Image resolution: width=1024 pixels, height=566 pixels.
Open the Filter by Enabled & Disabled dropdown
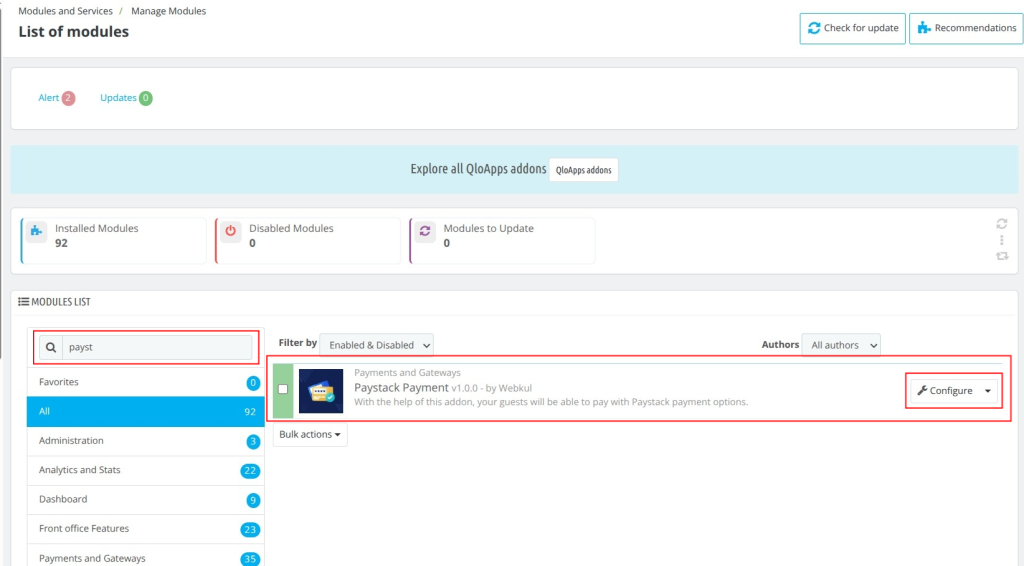pyautogui.click(x=376, y=345)
